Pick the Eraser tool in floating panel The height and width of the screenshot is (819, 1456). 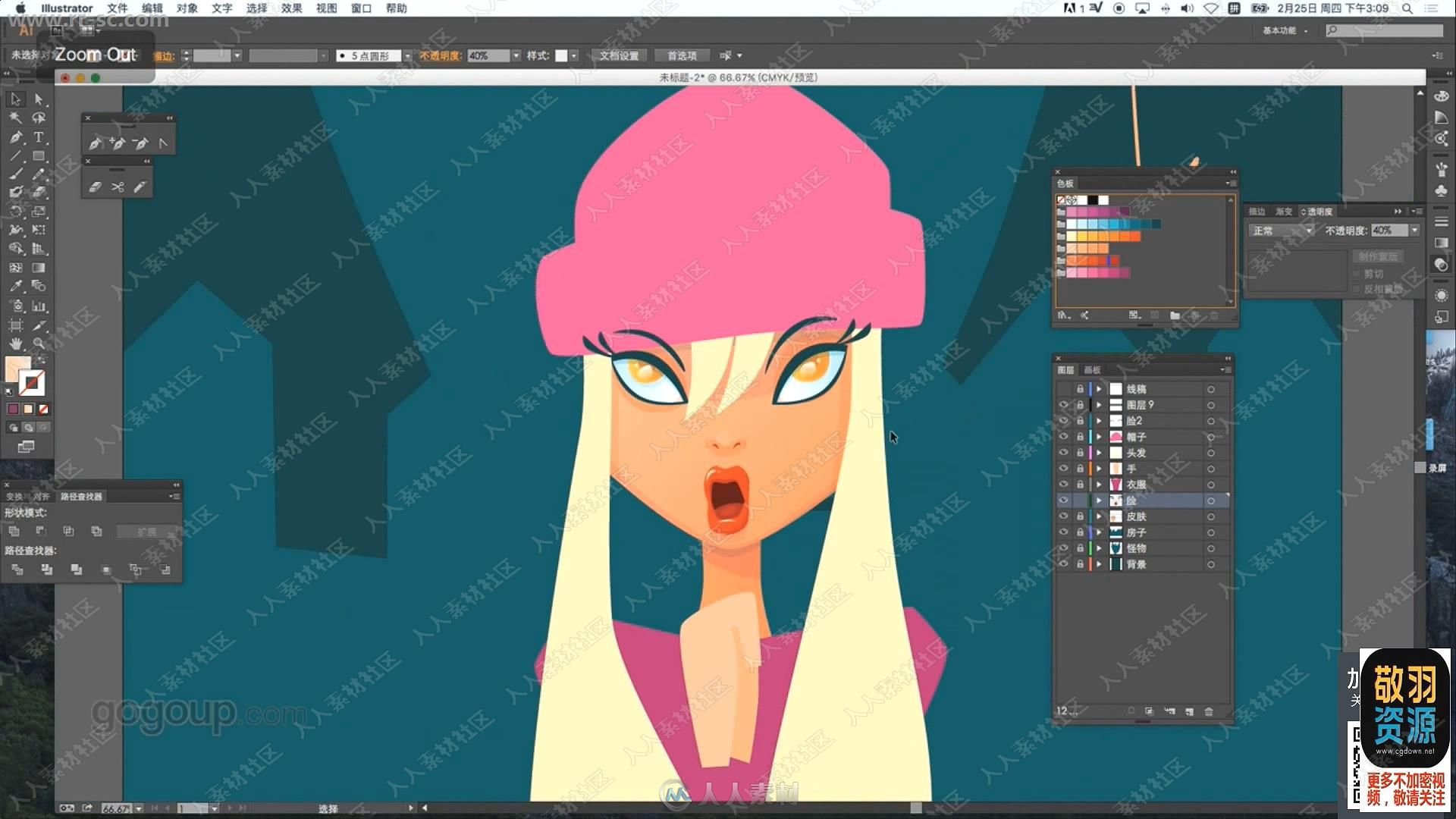pos(95,187)
